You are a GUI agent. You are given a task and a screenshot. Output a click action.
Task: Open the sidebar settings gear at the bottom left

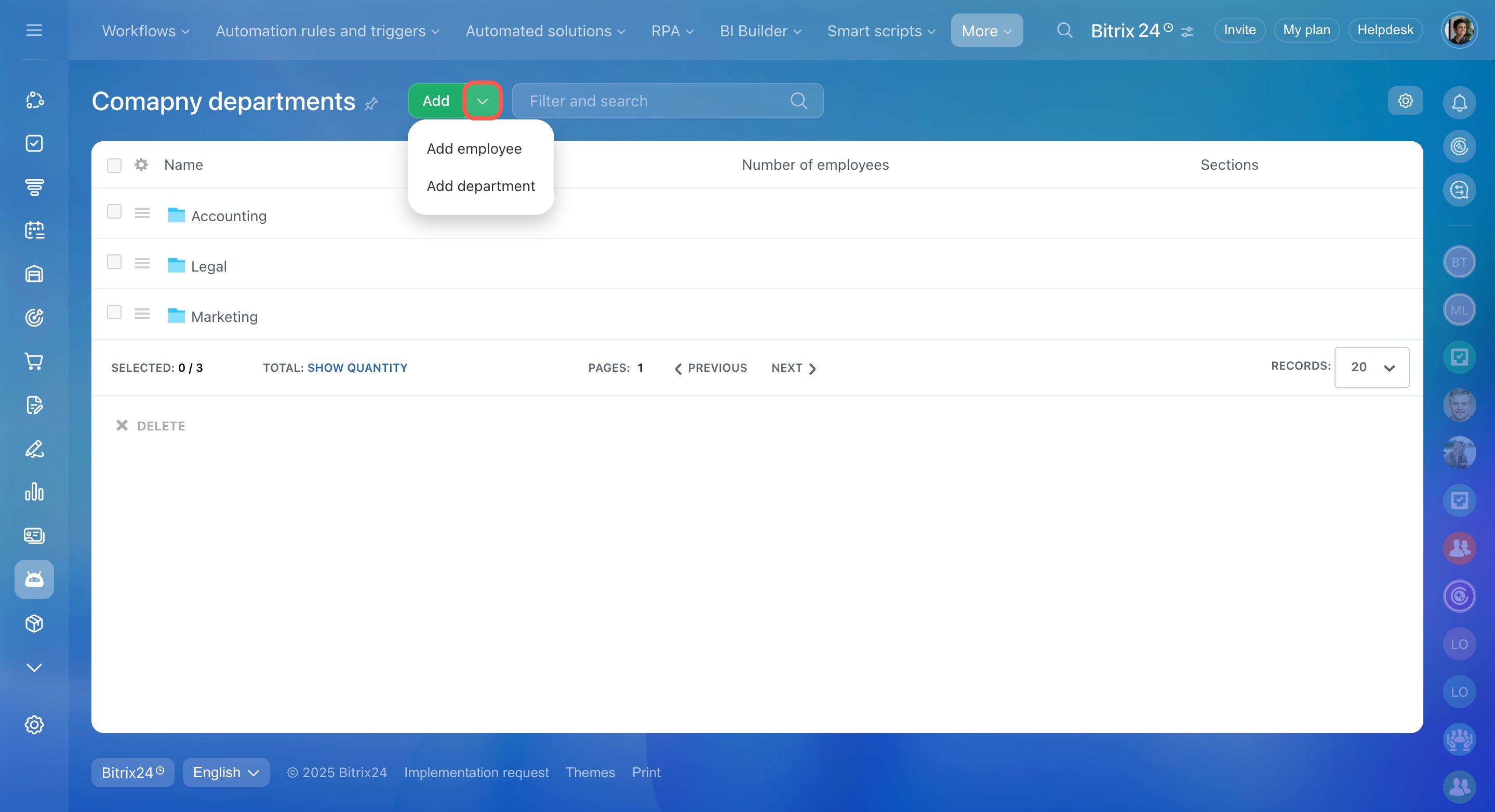[x=34, y=725]
